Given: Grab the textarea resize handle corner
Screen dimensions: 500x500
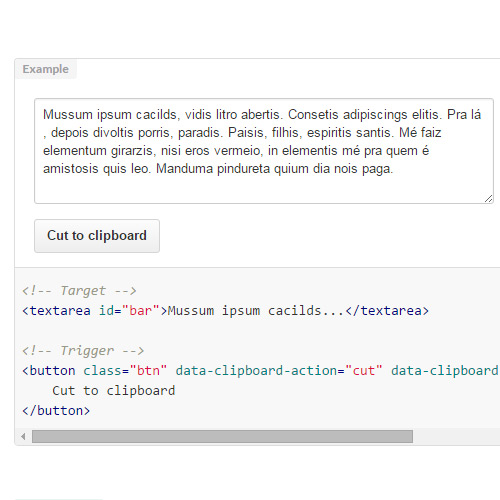Looking at the screenshot, I should coord(489,199).
